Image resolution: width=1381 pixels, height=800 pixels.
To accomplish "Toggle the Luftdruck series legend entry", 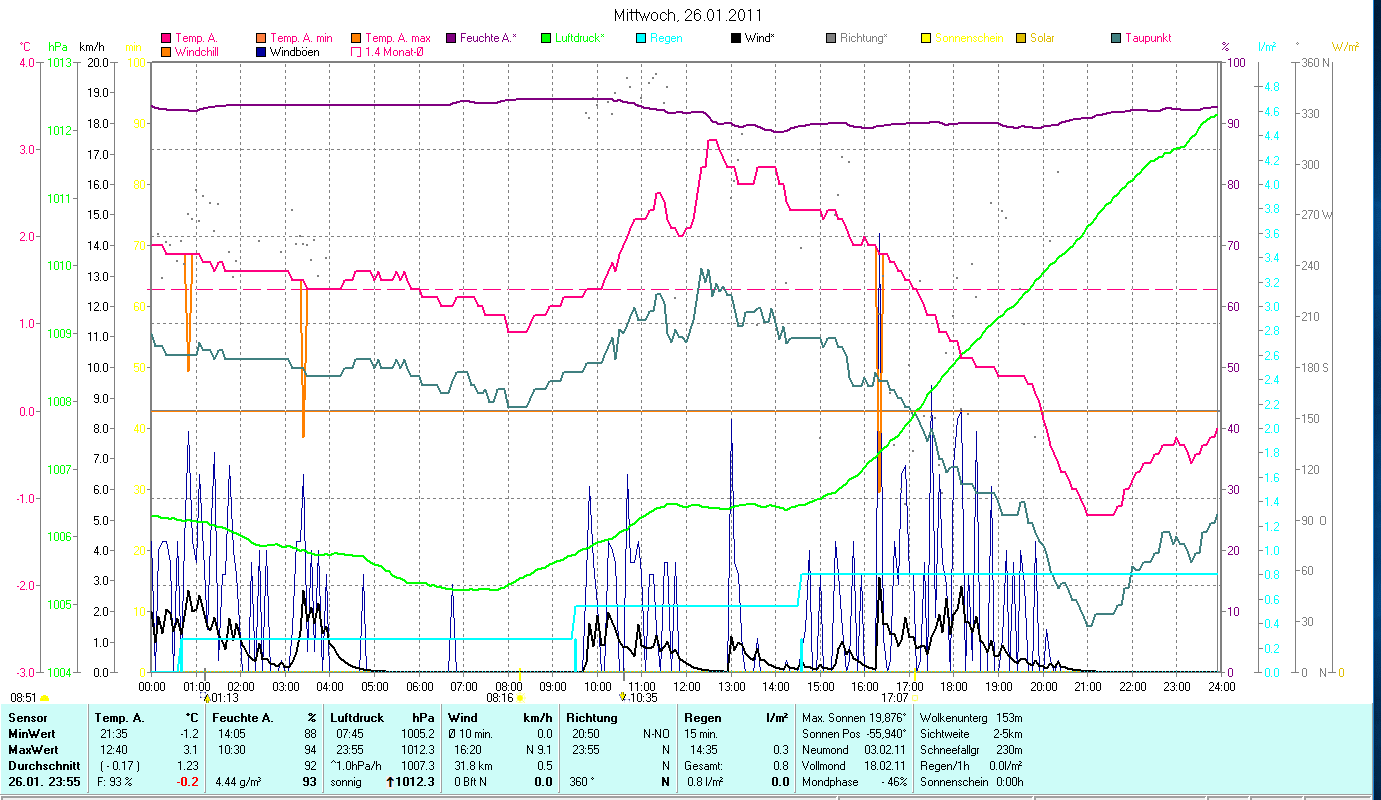I will 573,38.
